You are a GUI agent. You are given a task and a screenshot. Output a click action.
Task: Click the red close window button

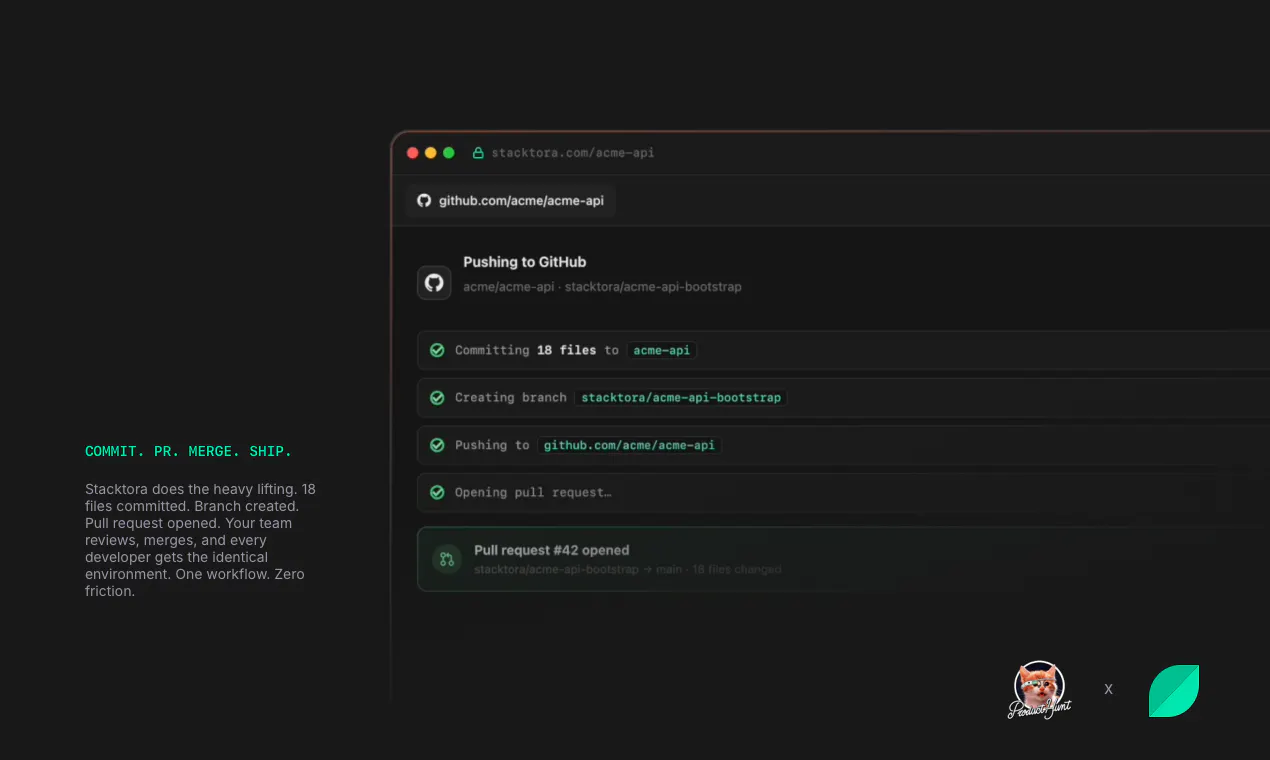(413, 153)
